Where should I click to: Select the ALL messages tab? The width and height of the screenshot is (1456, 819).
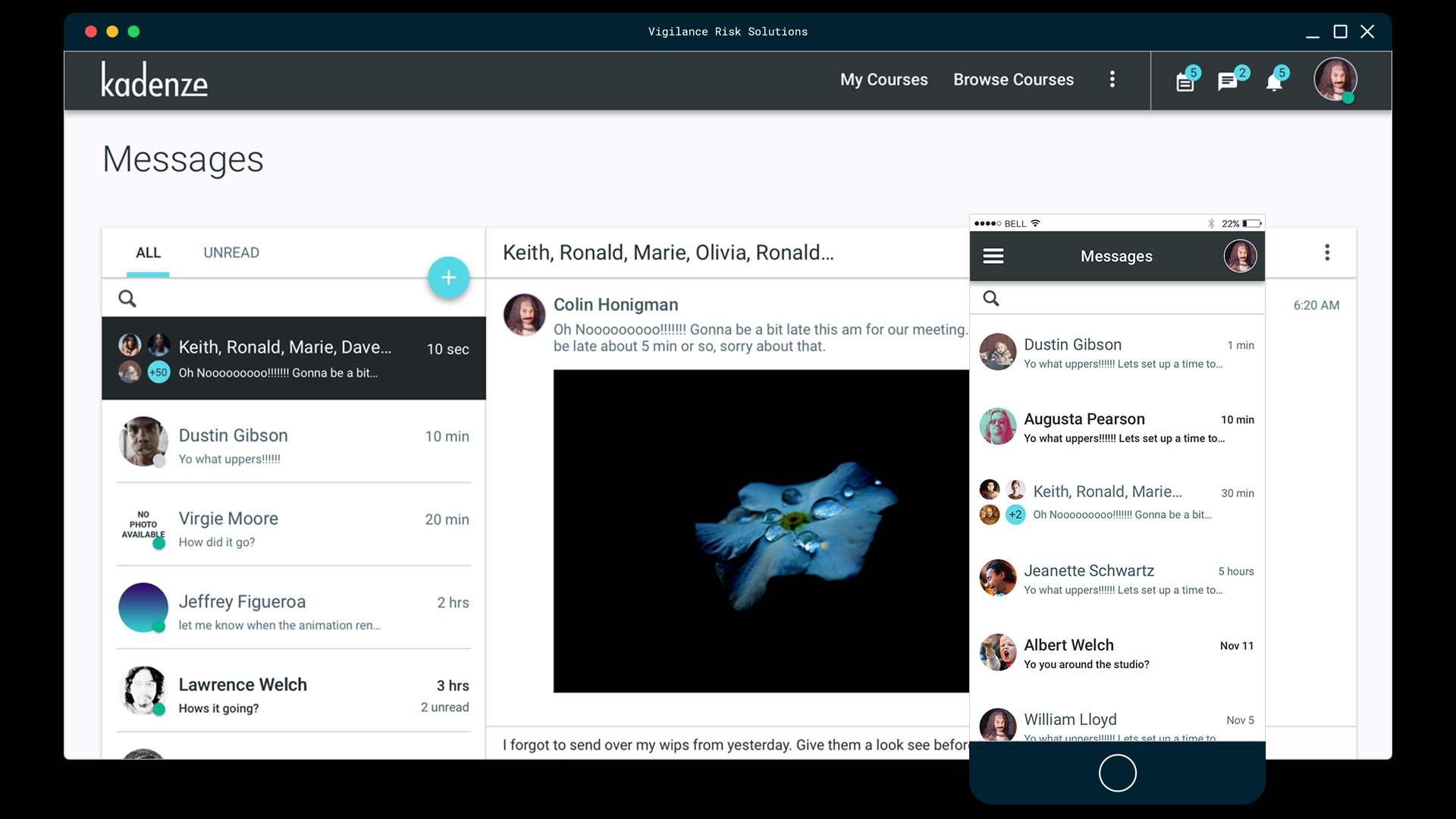[x=148, y=253]
